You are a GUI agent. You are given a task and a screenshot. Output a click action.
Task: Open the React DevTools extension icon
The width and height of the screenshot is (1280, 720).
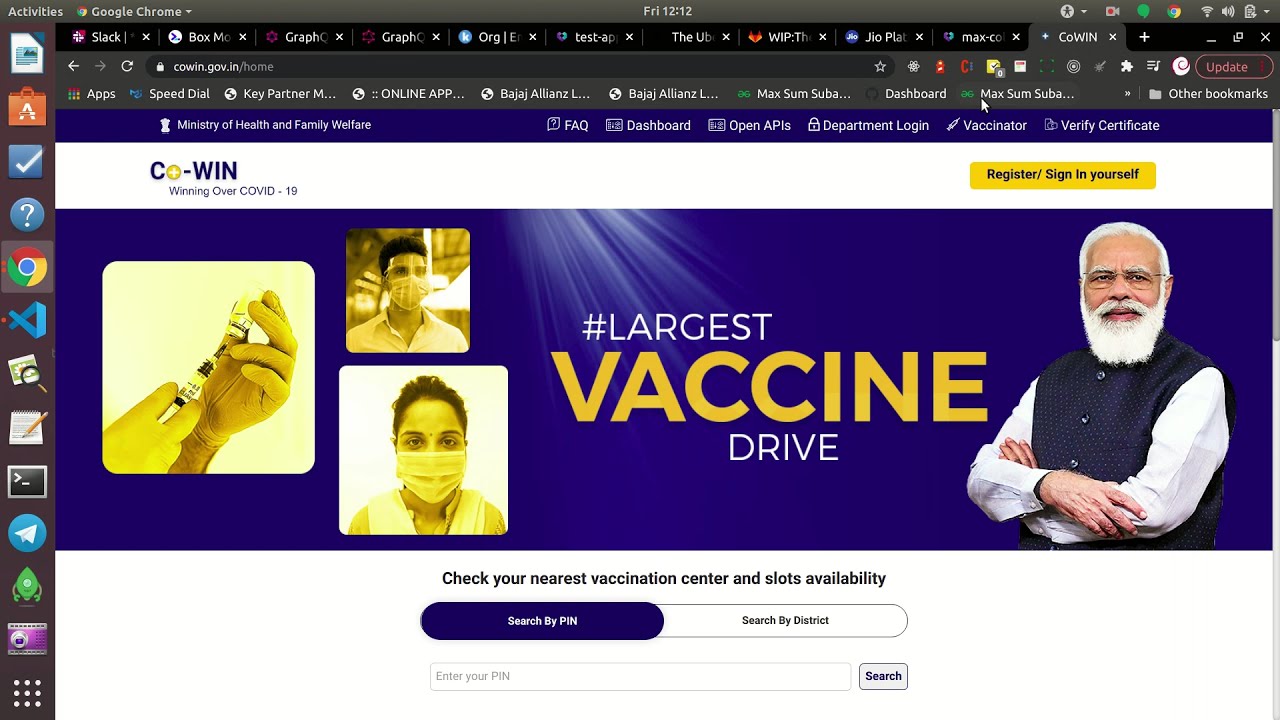click(913, 66)
